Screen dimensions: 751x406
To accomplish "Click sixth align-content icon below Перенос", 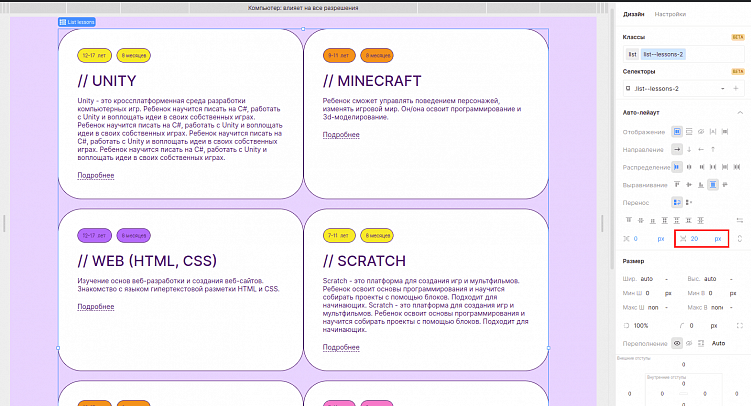I will (689, 220).
